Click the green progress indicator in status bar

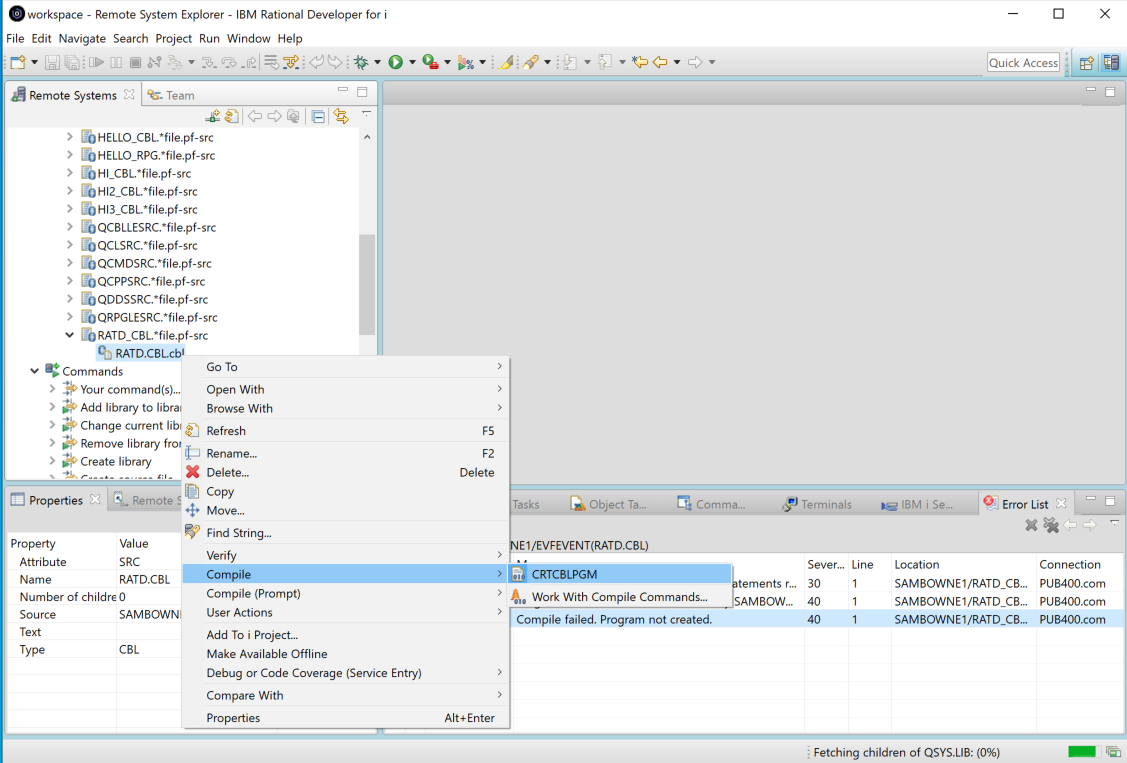1081,752
